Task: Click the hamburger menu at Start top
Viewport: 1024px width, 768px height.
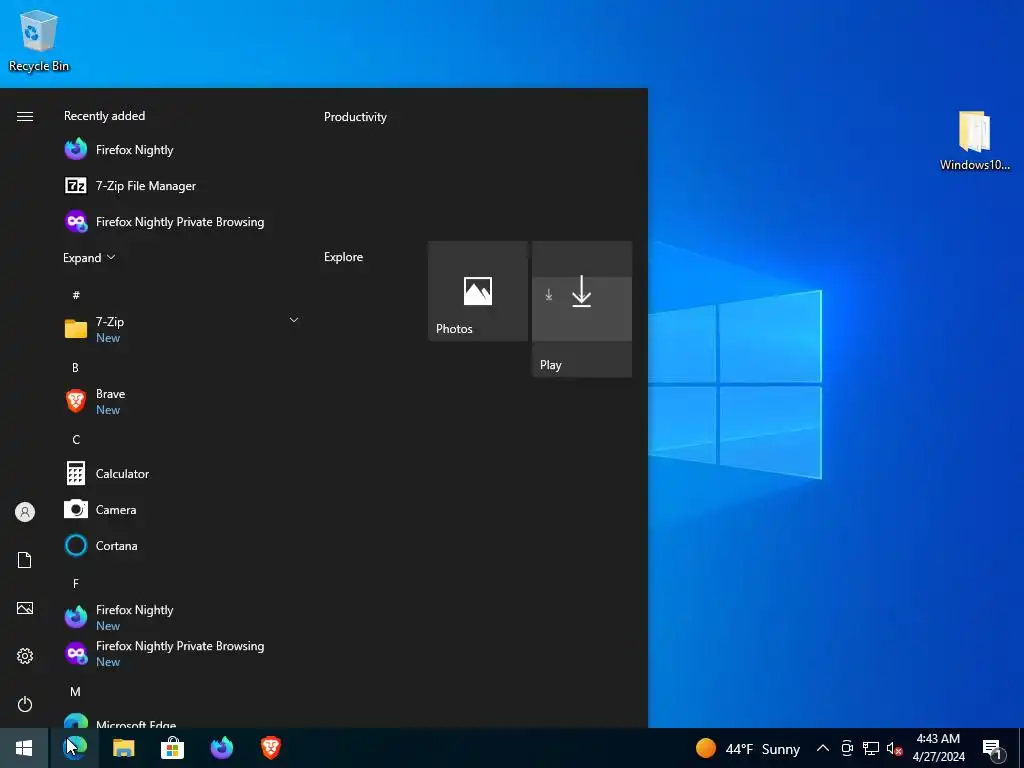Action: pyautogui.click(x=25, y=116)
